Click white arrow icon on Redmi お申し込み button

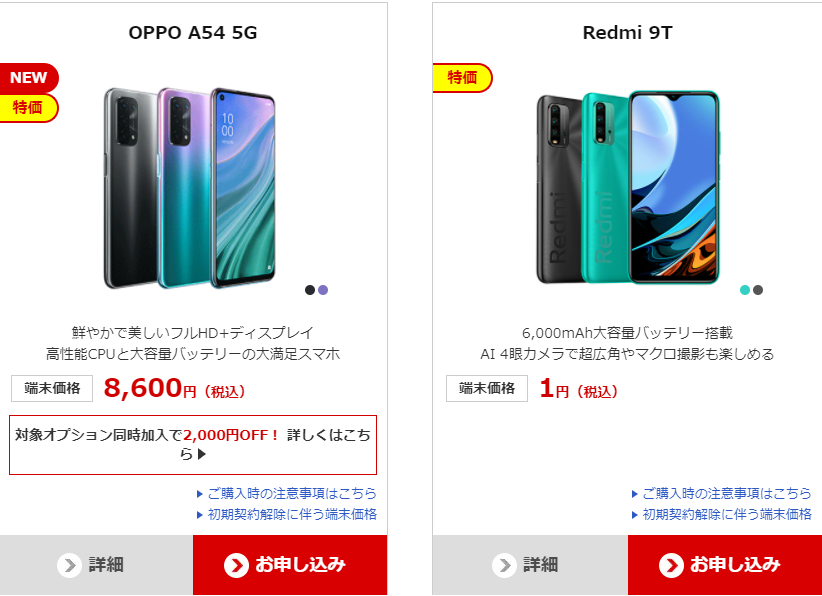[672, 565]
